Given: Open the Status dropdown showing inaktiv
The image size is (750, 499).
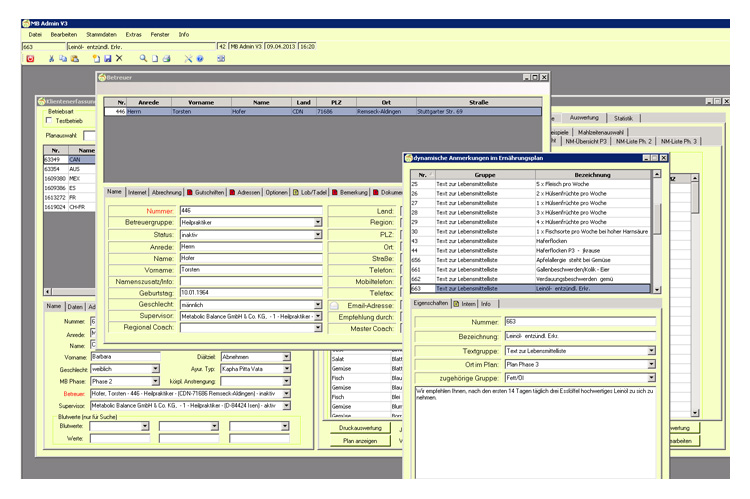Looking at the screenshot, I should [318, 235].
